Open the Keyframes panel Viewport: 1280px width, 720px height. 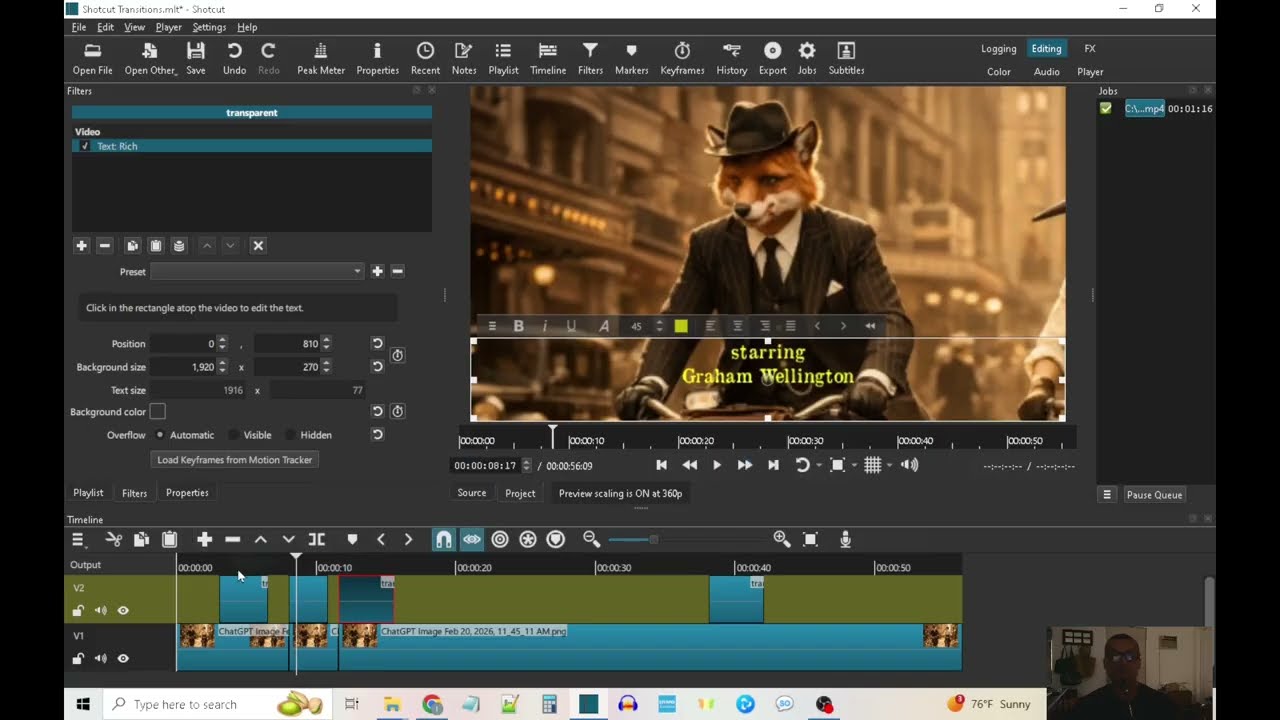(682, 58)
